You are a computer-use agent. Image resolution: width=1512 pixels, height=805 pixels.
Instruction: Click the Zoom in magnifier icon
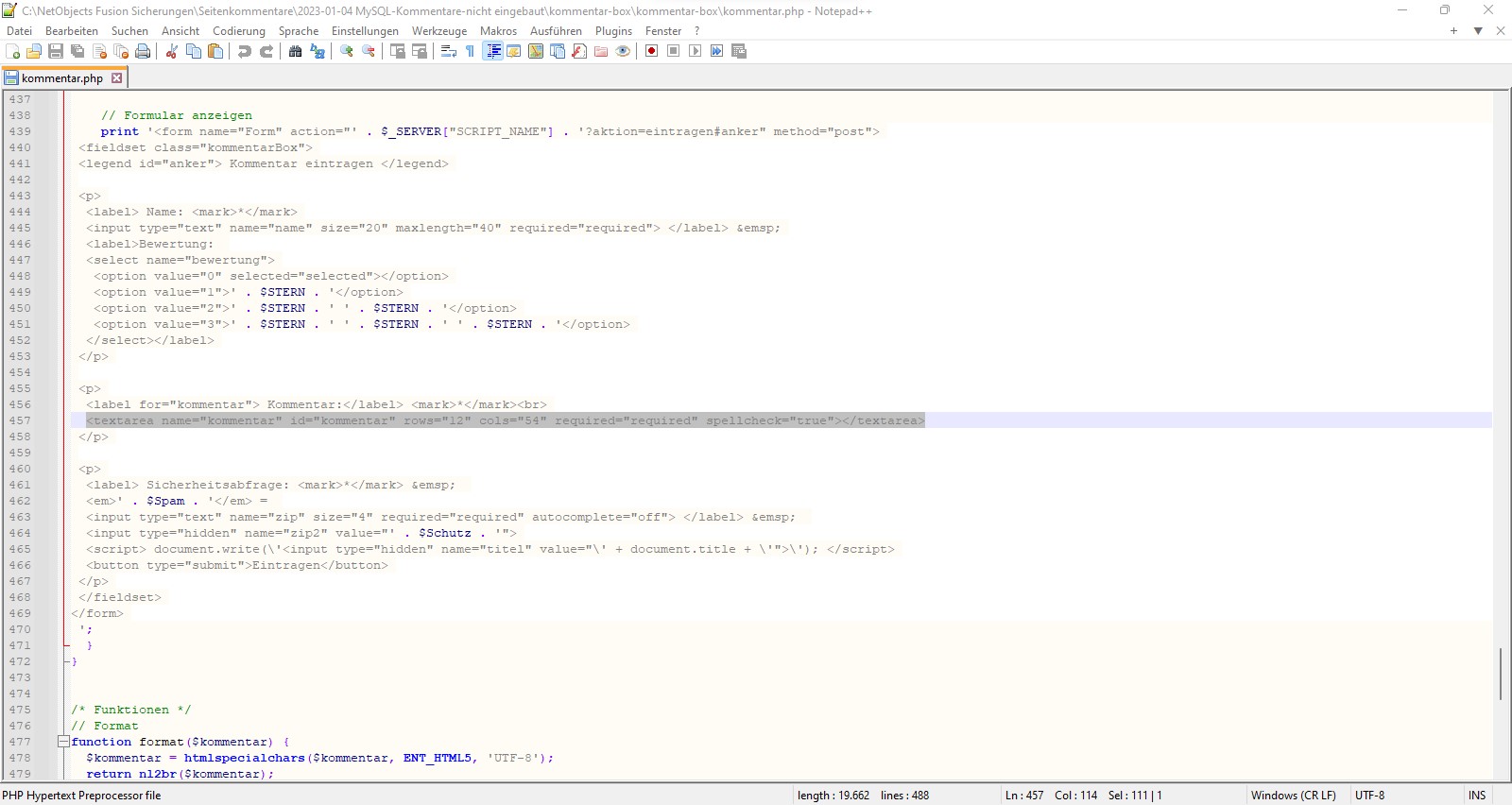coord(347,51)
